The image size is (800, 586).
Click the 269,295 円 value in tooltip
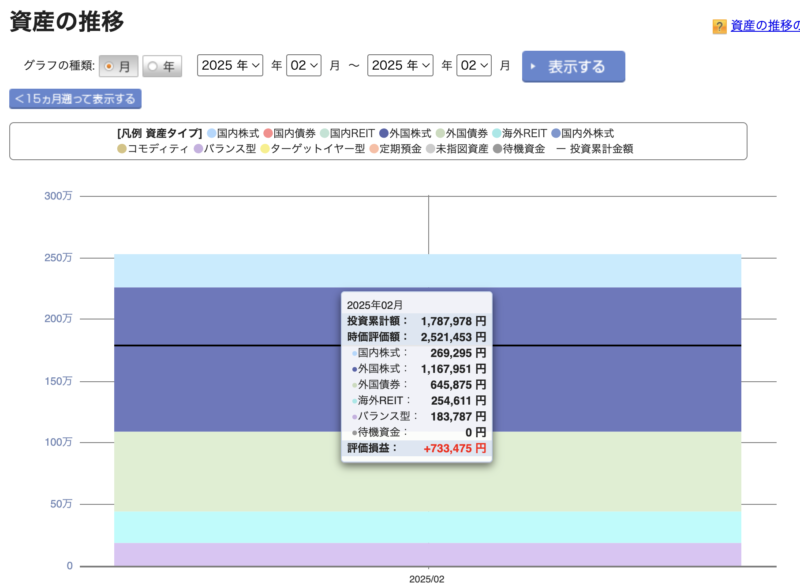tap(458, 353)
